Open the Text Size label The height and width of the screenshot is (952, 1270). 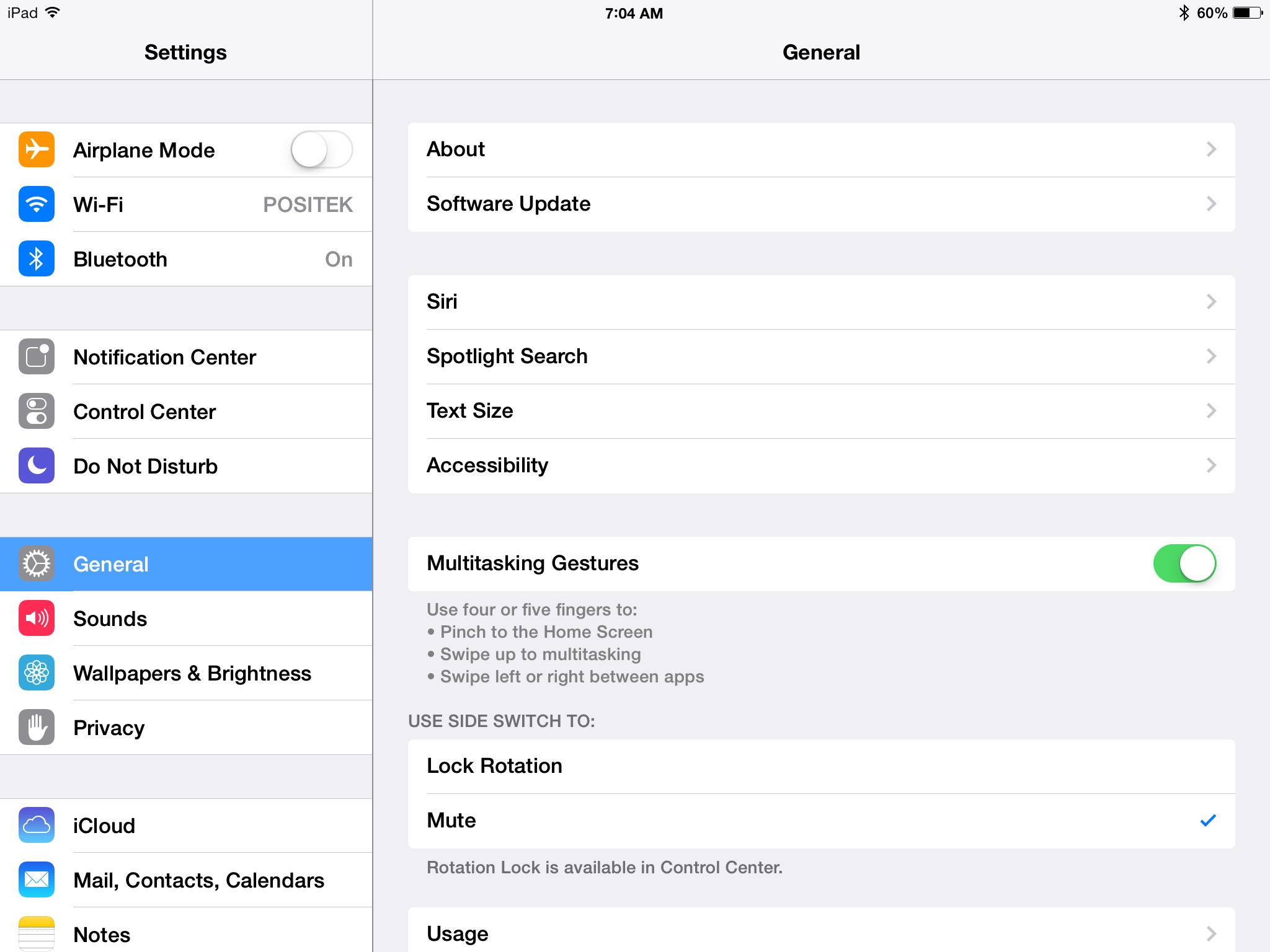click(x=470, y=411)
